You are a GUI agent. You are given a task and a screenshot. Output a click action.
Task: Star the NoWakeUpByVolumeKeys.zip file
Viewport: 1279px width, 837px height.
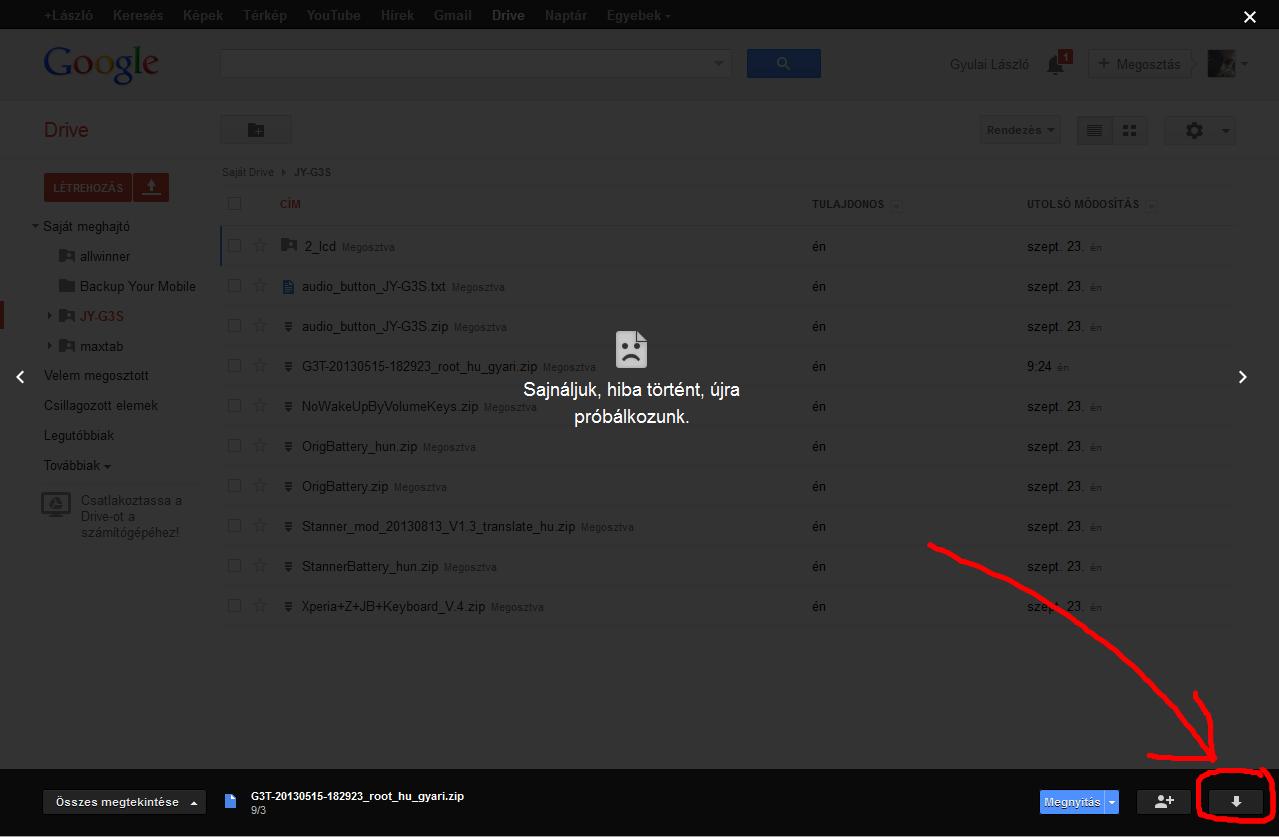point(261,406)
